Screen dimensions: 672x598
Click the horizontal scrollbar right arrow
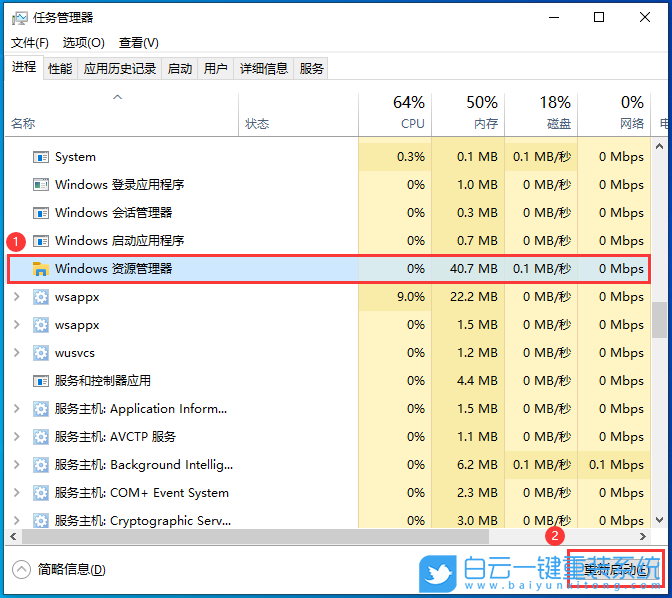click(x=642, y=536)
